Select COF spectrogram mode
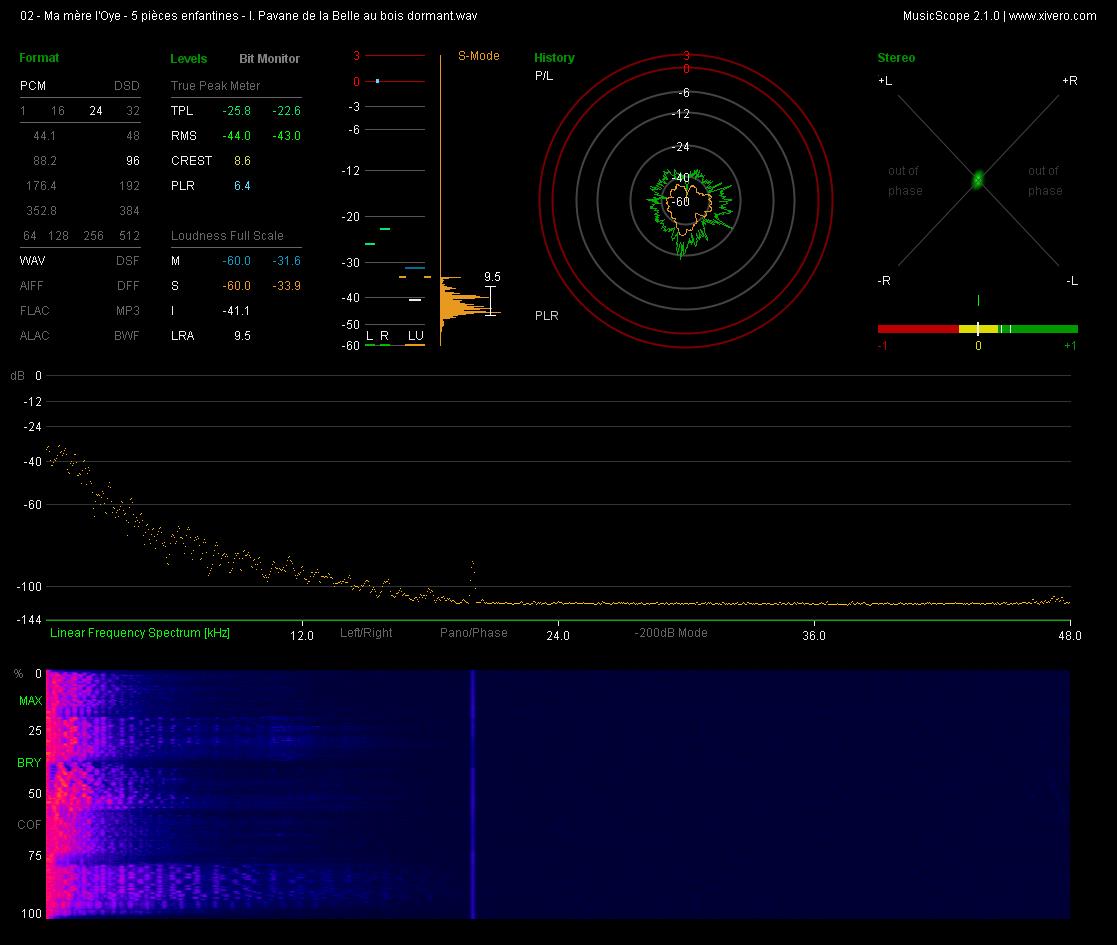 pos(29,825)
